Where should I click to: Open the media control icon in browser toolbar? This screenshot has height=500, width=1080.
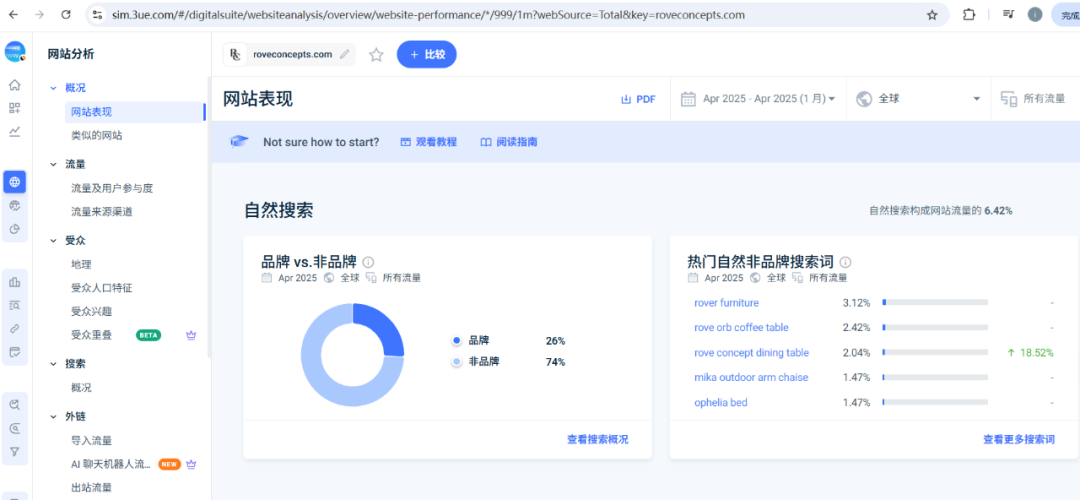point(1008,14)
